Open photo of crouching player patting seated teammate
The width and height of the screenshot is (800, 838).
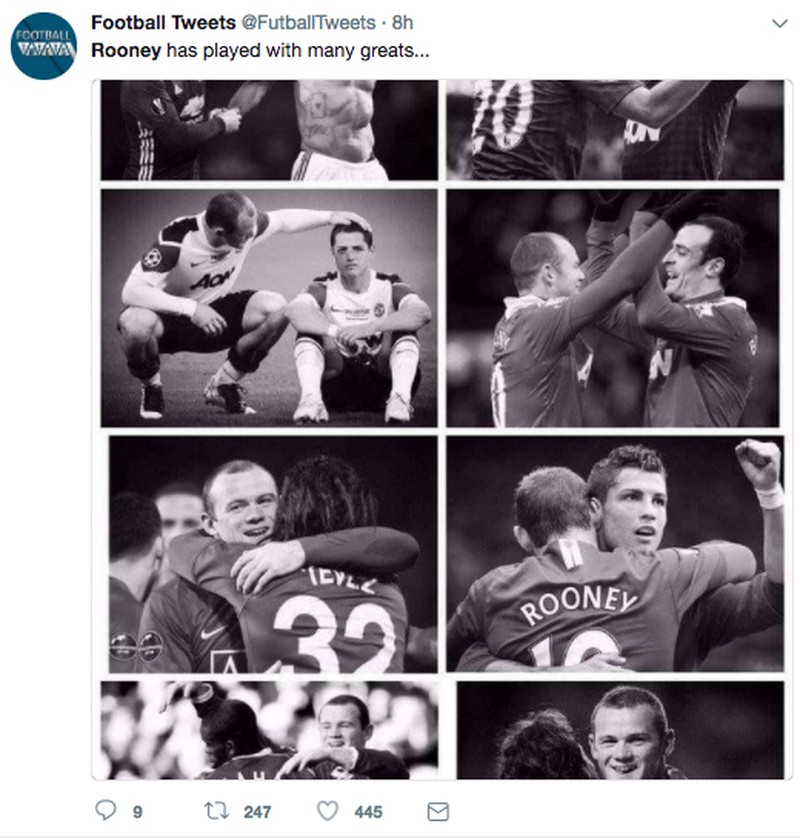coord(269,308)
